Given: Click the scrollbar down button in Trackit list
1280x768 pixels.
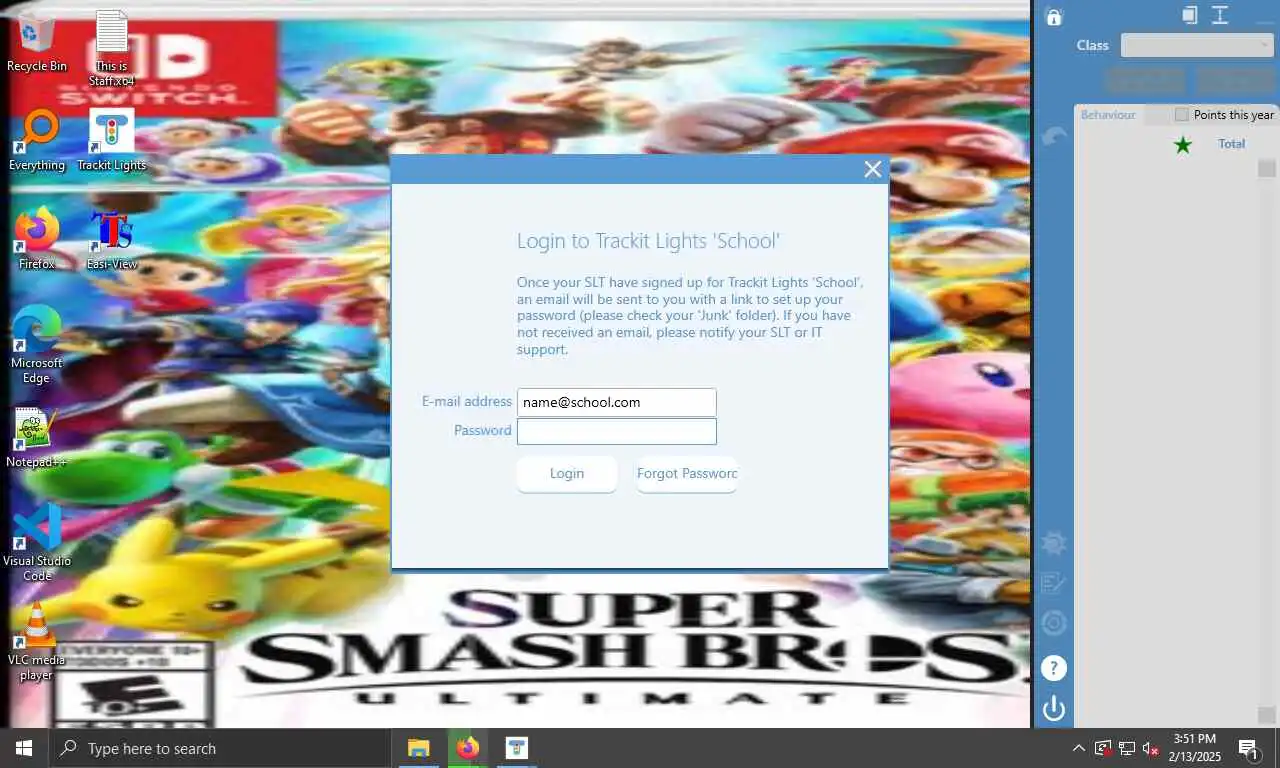Looking at the screenshot, I should pyautogui.click(x=1267, y=715).
